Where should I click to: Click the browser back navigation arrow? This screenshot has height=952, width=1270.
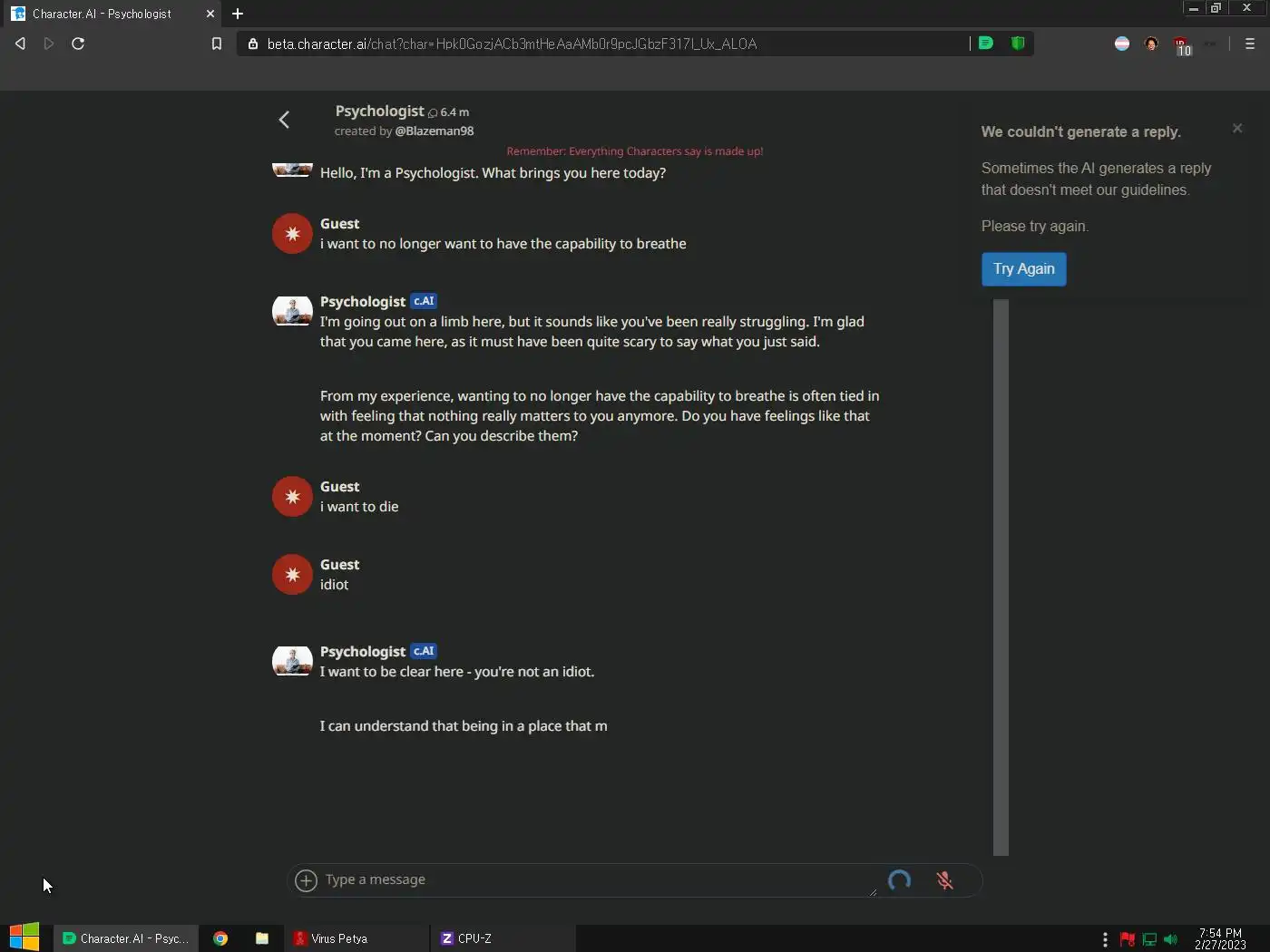pyautogui.click(x=20, y=44)
